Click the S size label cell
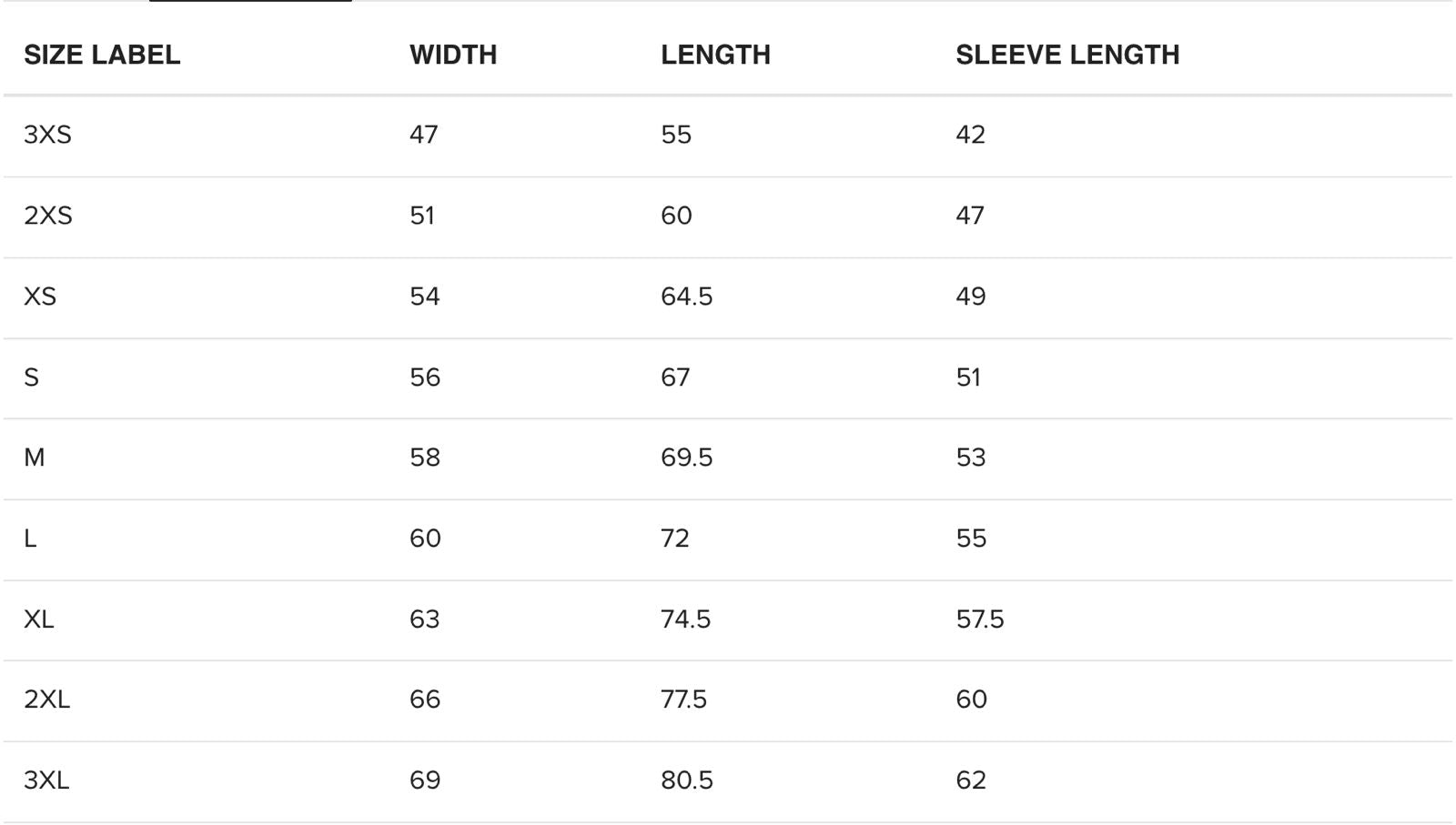The image size is (1456, 825). 32,377
